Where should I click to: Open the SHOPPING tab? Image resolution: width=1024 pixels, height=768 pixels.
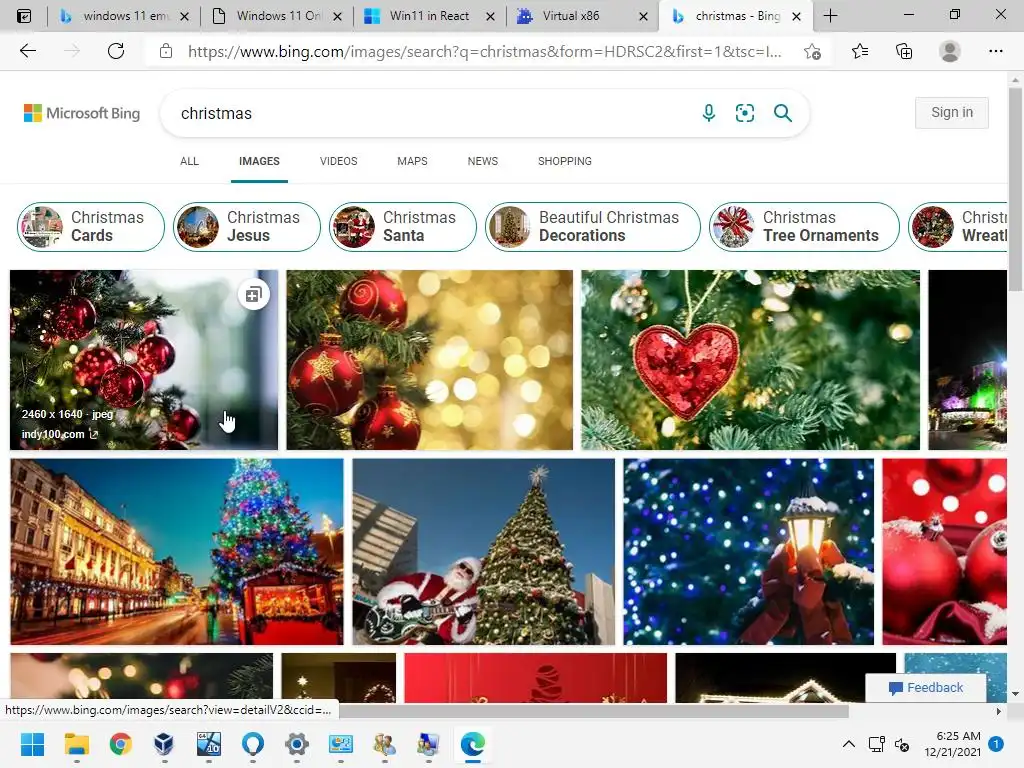click(565, 161)
